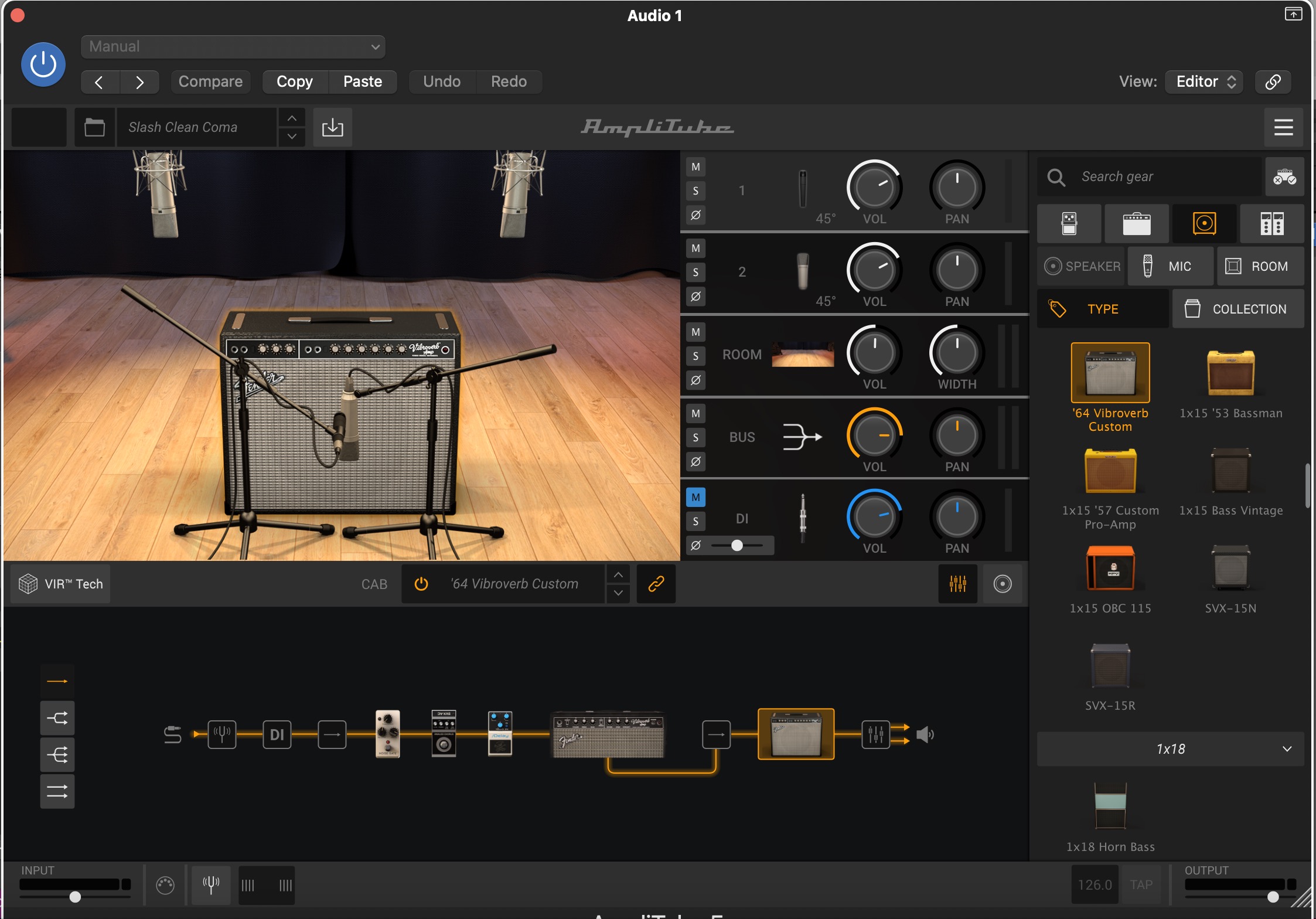Switch to the MIC tab
This screenshot has width=1316, height=919.
pyautogui.click(x=1171, y=266)
